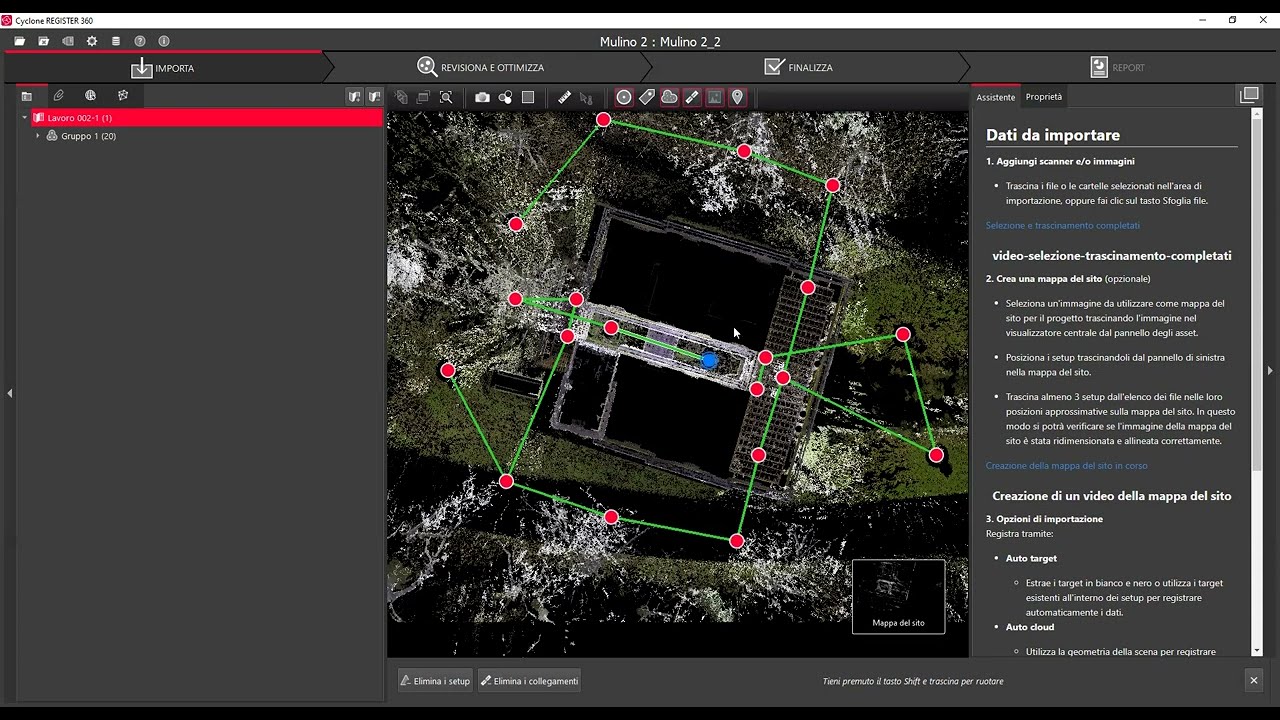Click the close project icon
The height and width of the screenshot is (720, 1280).
[43, 41]
